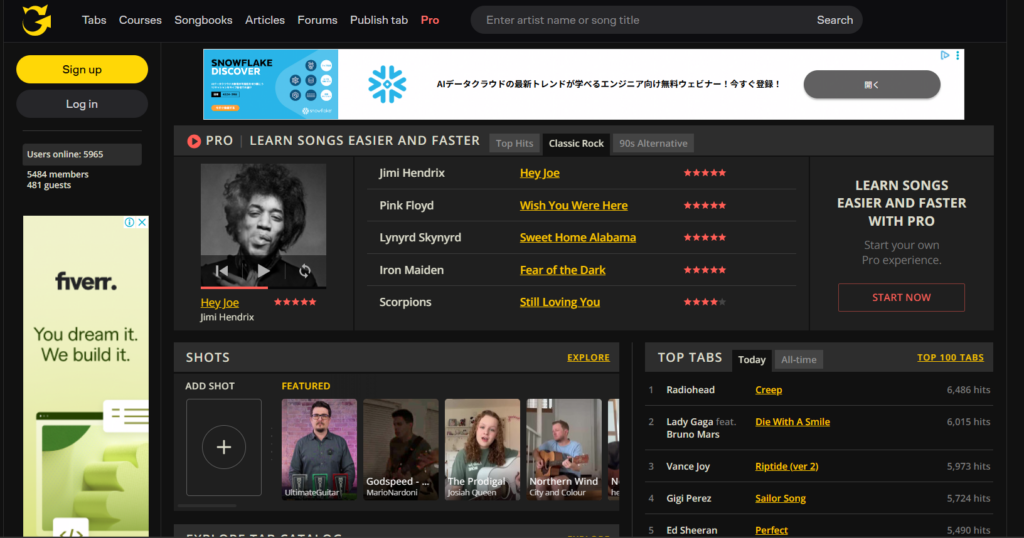The height and width of the screenshot is (538, 1024).
Task: Close the Fiverr ad with X icon
Action: tap(142, 223)
